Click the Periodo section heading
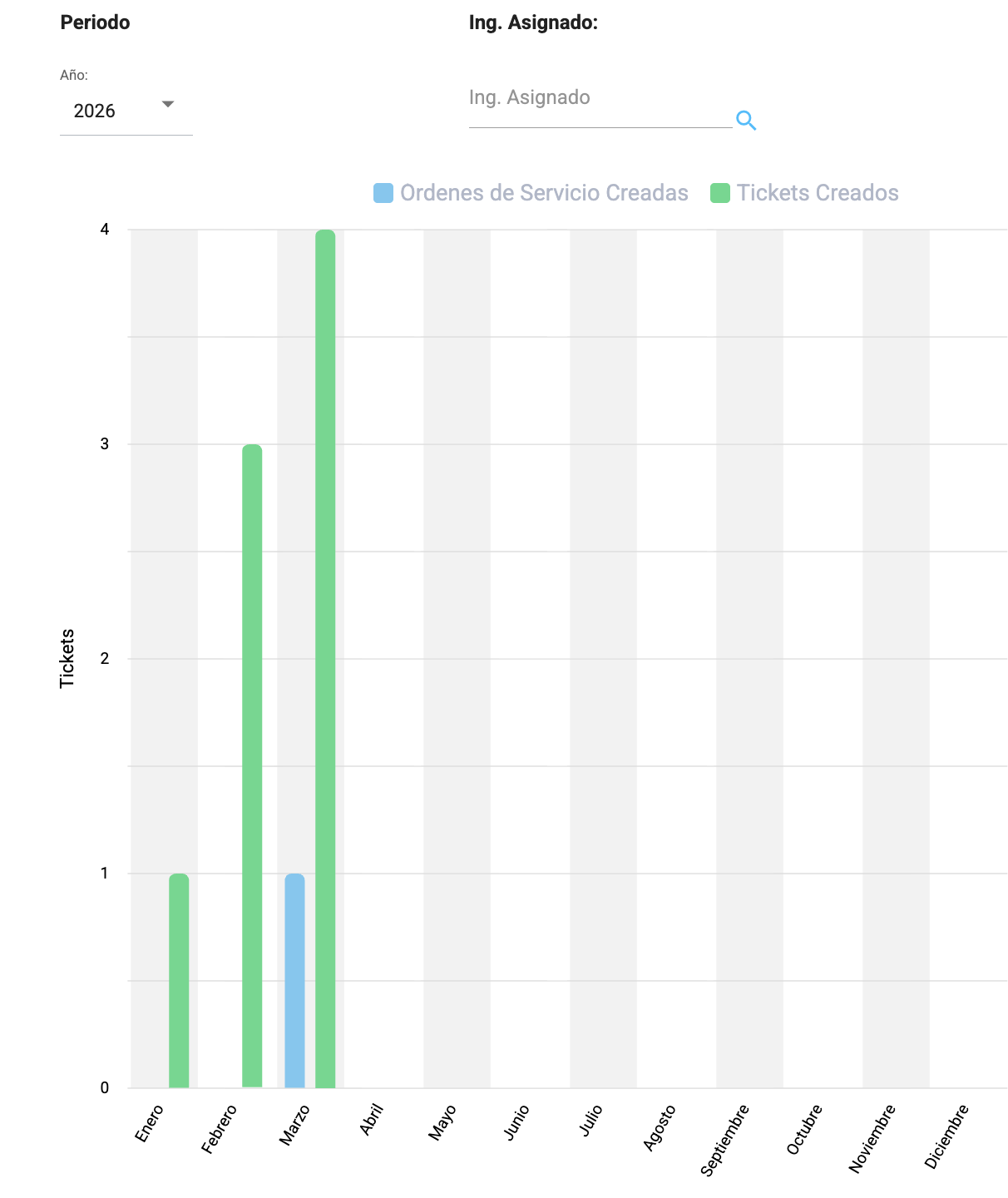Image resolution: width=1008 pixels, height=1198 pixels. pos(95,22)
